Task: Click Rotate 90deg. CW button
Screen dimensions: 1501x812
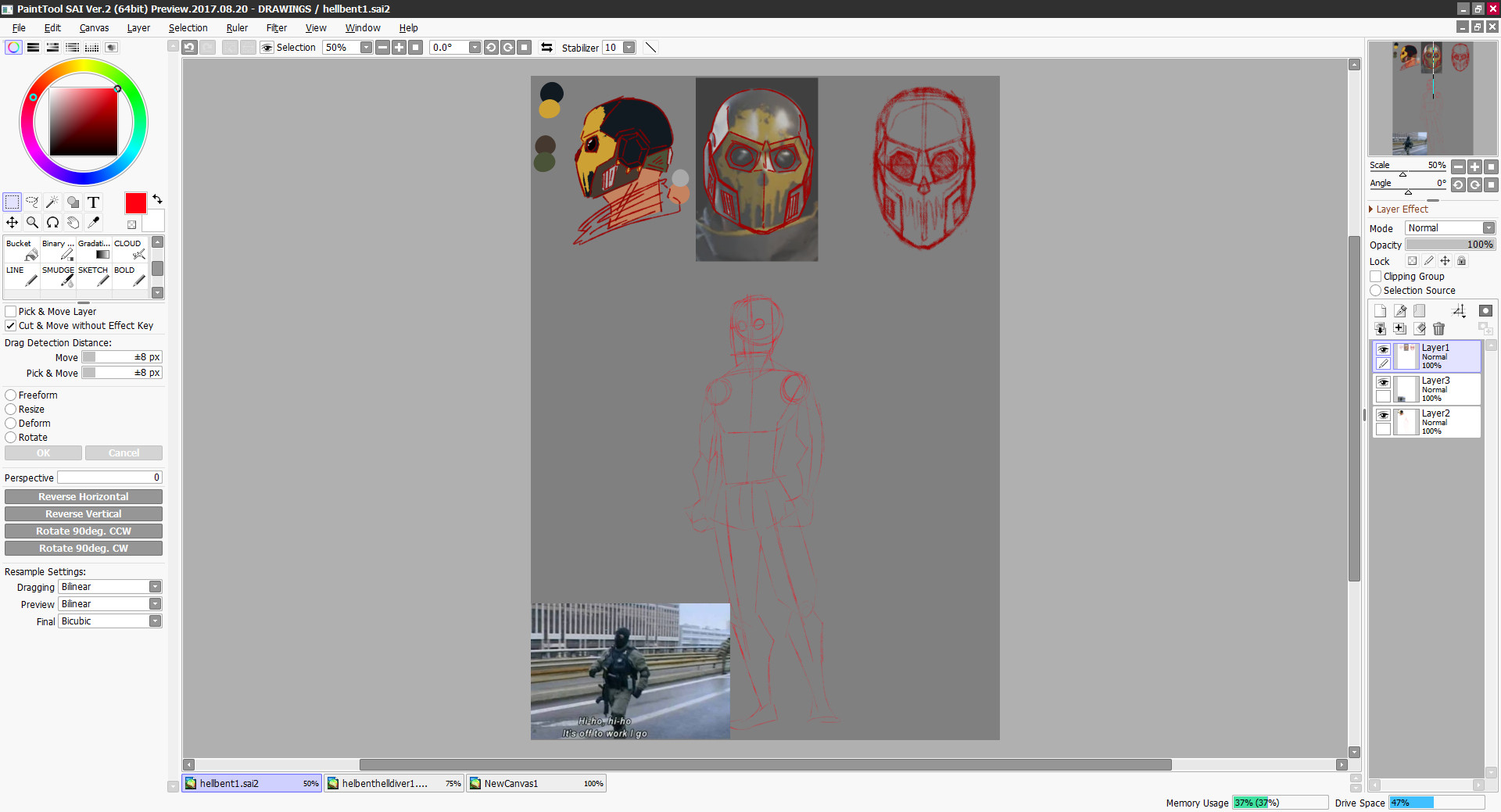Action: [x=84, y=549]
